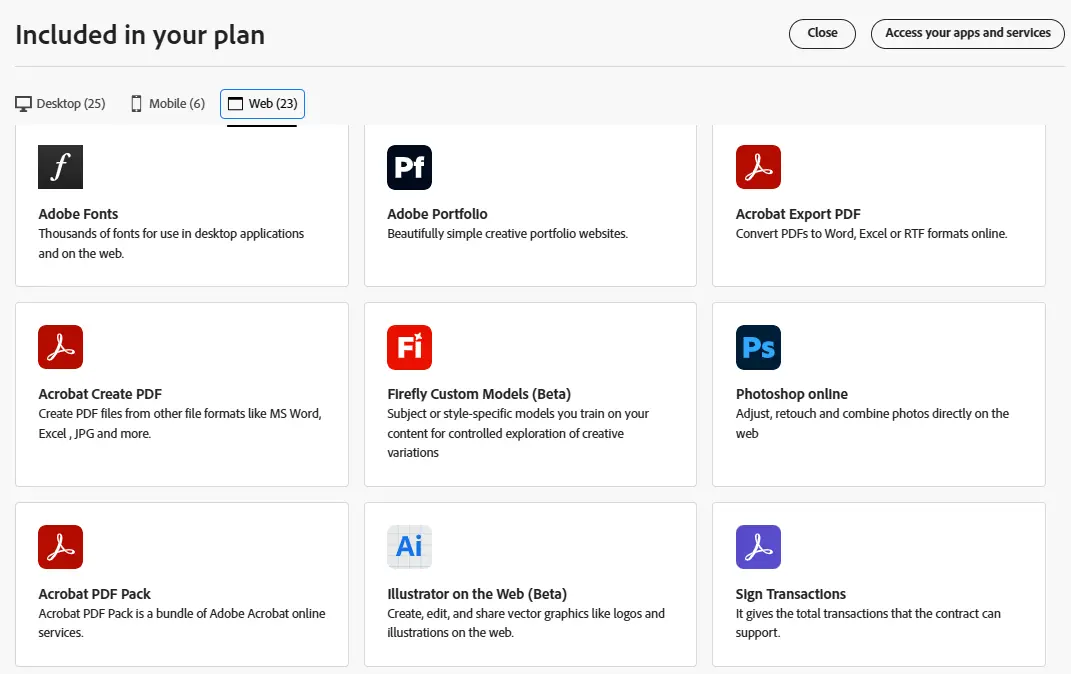This screenshot has height=674, width=1071.
Task: Click the Acrobat Export PDF title
Action: (x=798, y=214)
